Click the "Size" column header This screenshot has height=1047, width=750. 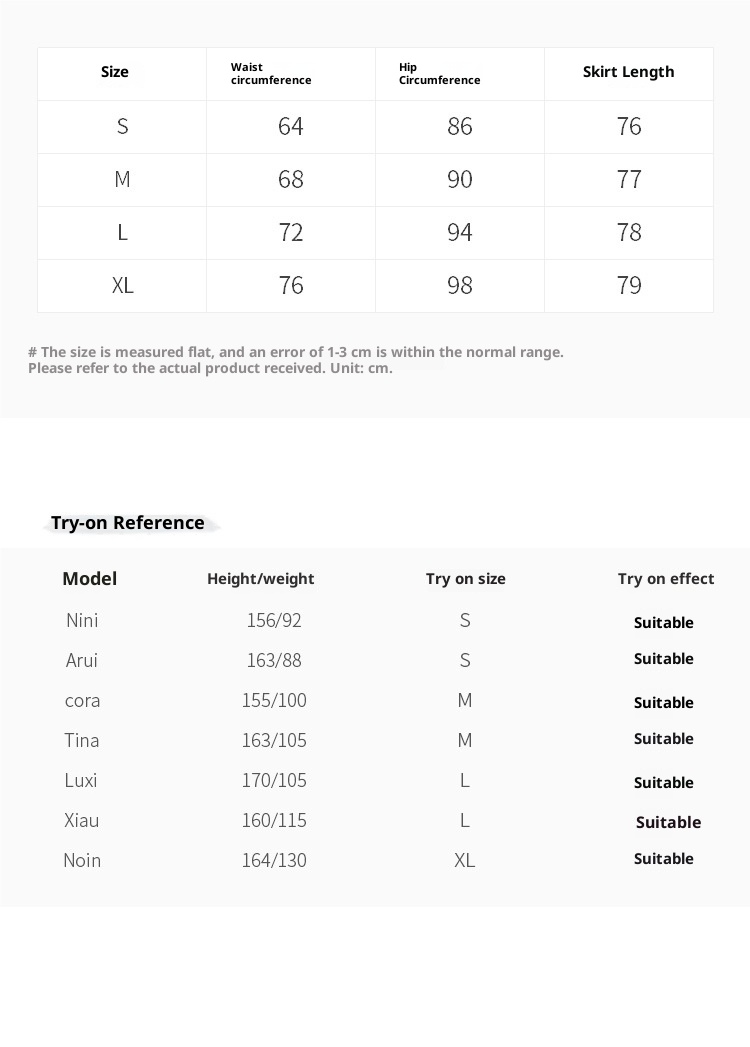click(x=115, y=72)
